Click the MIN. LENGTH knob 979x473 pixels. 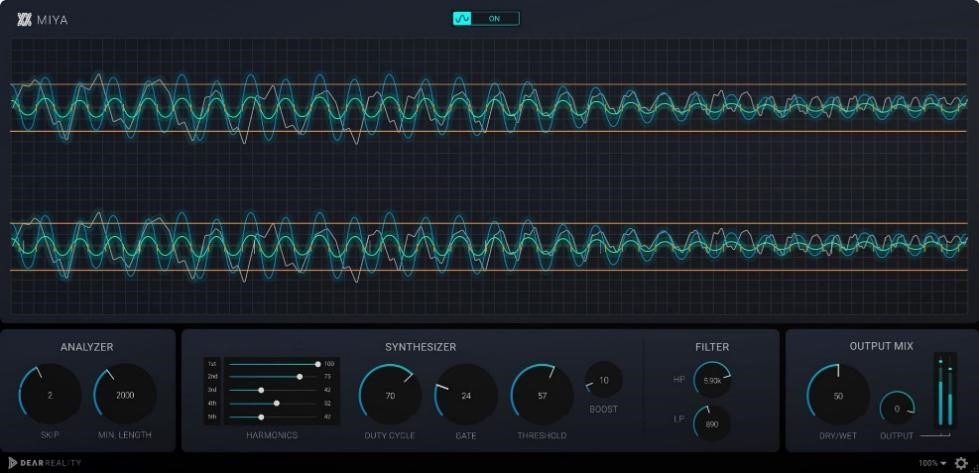[x=125, y=394]
